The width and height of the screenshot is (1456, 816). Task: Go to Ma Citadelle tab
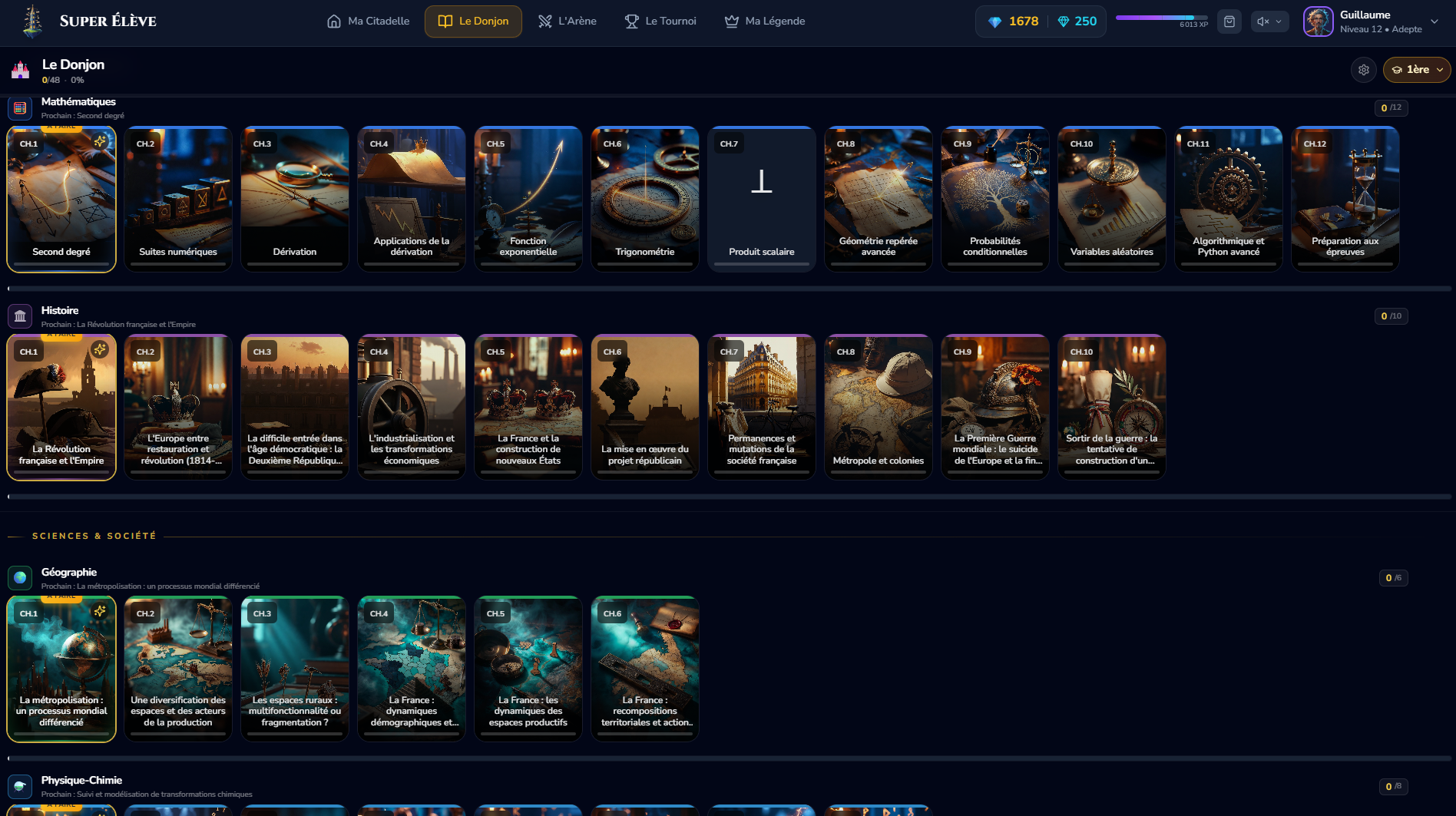point(368,21)
